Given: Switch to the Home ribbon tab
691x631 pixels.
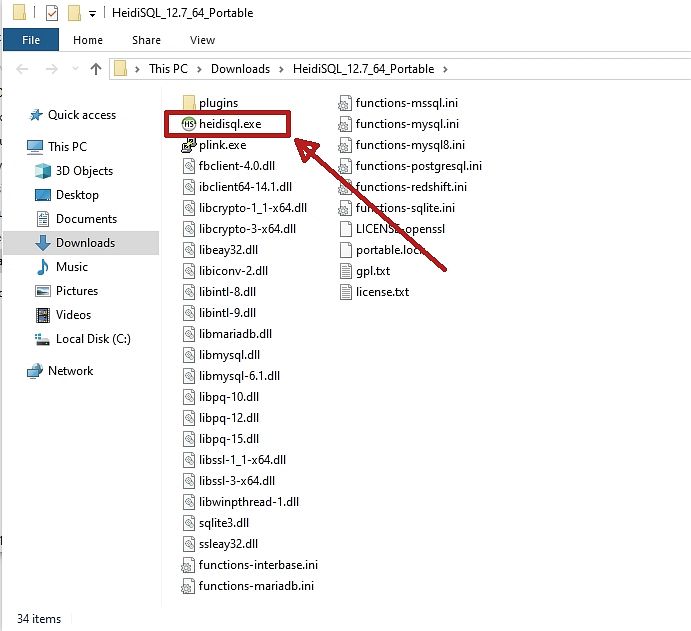Looking at the screenshot, I should (88, 40).
